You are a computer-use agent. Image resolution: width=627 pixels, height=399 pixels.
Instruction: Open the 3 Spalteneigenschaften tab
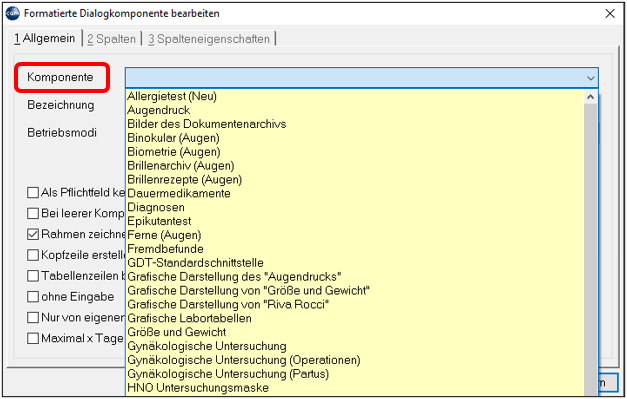(209, 39)
